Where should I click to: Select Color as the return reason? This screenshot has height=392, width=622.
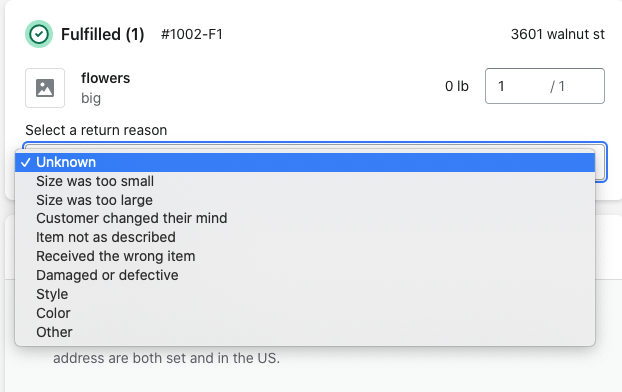point(305,313)
